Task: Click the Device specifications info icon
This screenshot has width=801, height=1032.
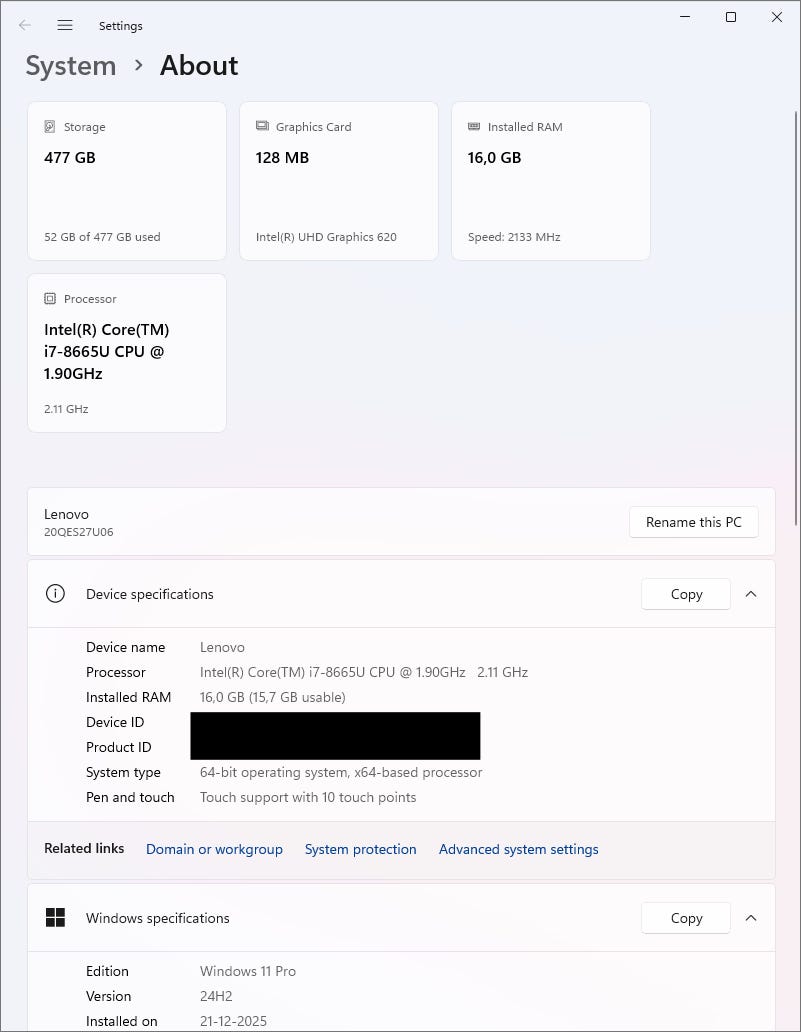Action: click(55, 594)
